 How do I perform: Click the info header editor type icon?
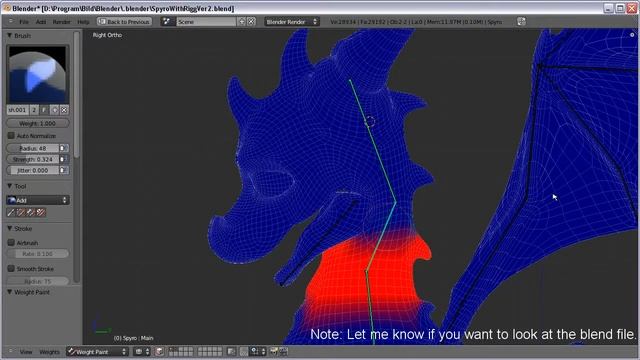point(11,21)
